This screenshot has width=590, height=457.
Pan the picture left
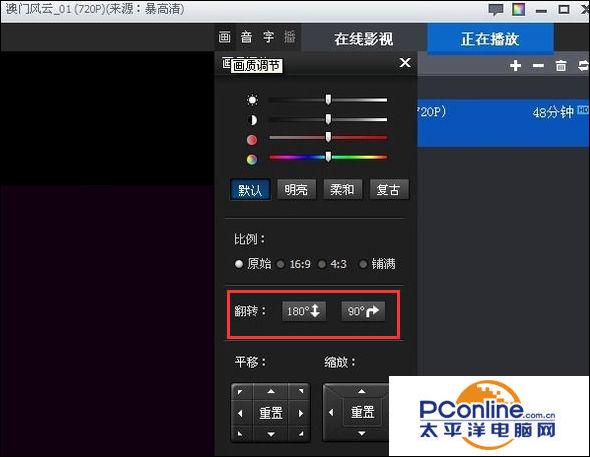(x=240, y=413)
